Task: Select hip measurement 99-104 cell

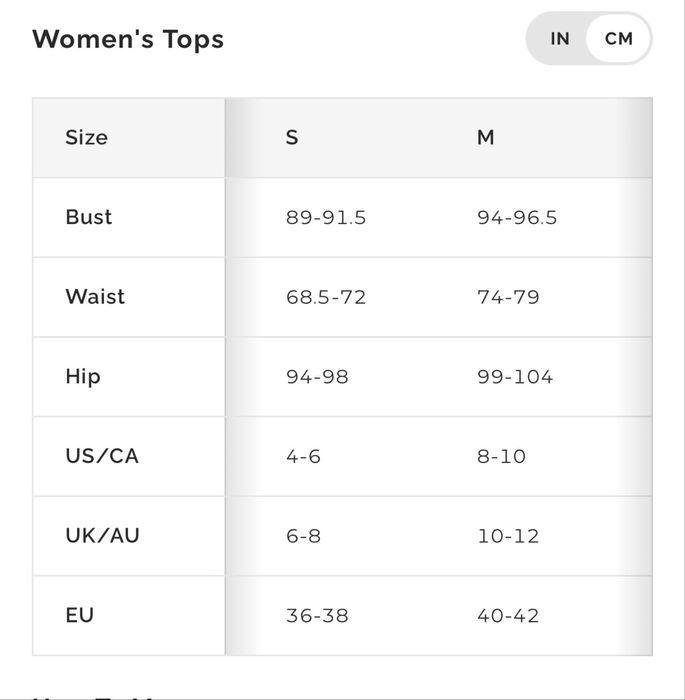Action: tap(515, 377)
